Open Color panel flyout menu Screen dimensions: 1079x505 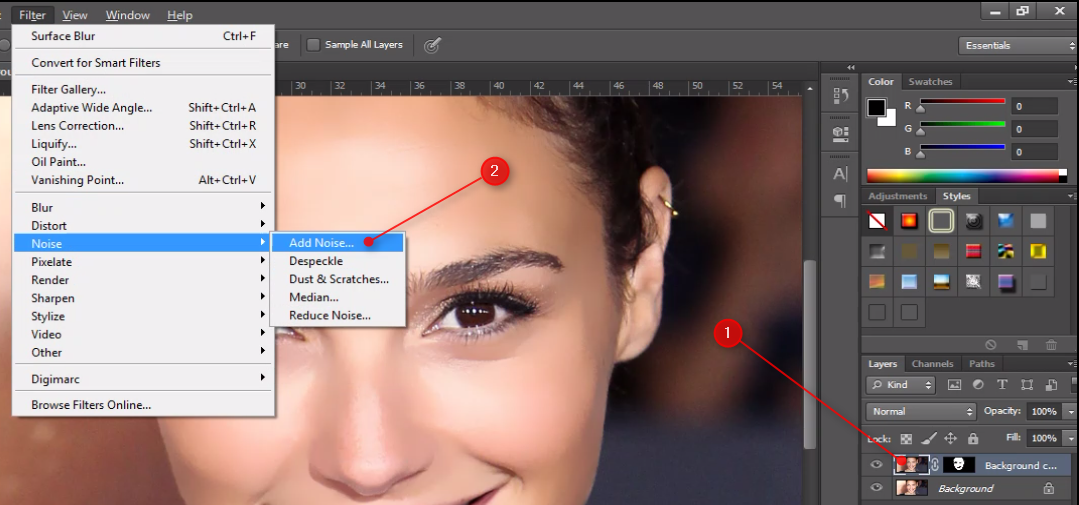(1073, 82)
